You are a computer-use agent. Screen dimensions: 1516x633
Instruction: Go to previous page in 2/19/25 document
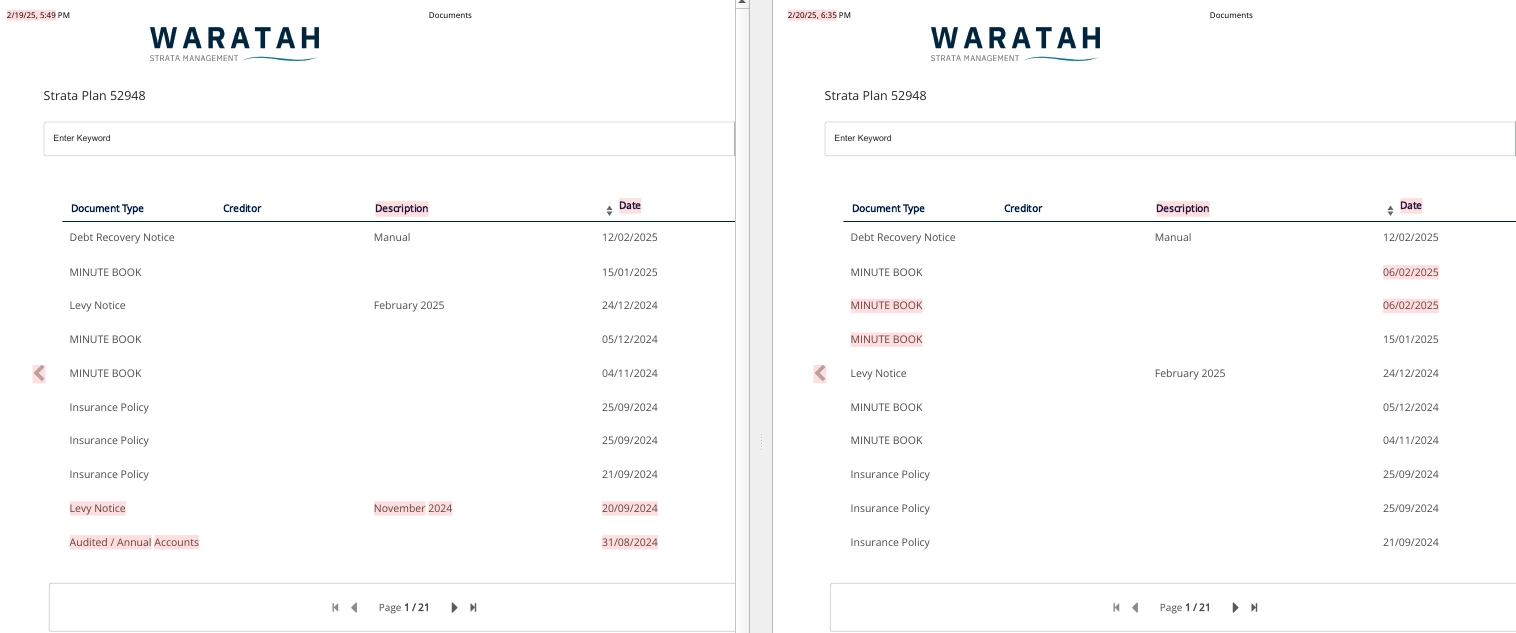(353, 607)
